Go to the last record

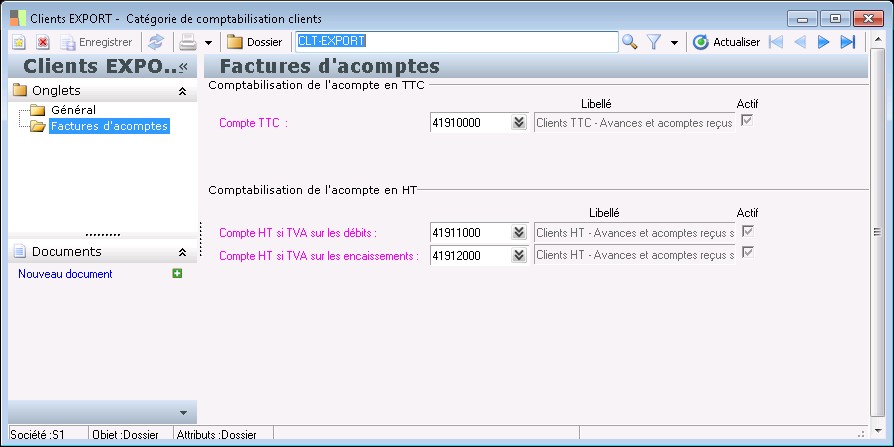[x=848, y=42]
